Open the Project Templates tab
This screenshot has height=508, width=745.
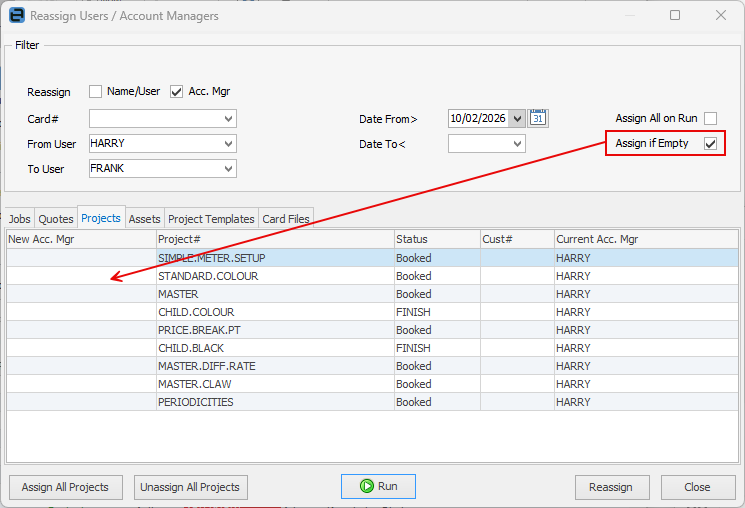point(211,219)
